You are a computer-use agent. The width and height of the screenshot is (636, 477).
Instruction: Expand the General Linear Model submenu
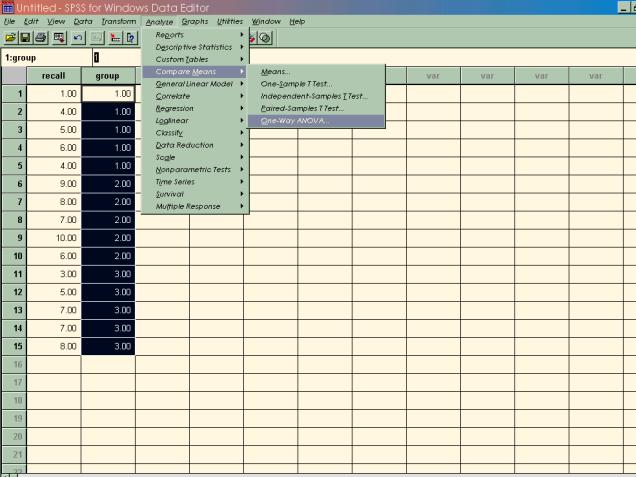[x=194, y=84]
